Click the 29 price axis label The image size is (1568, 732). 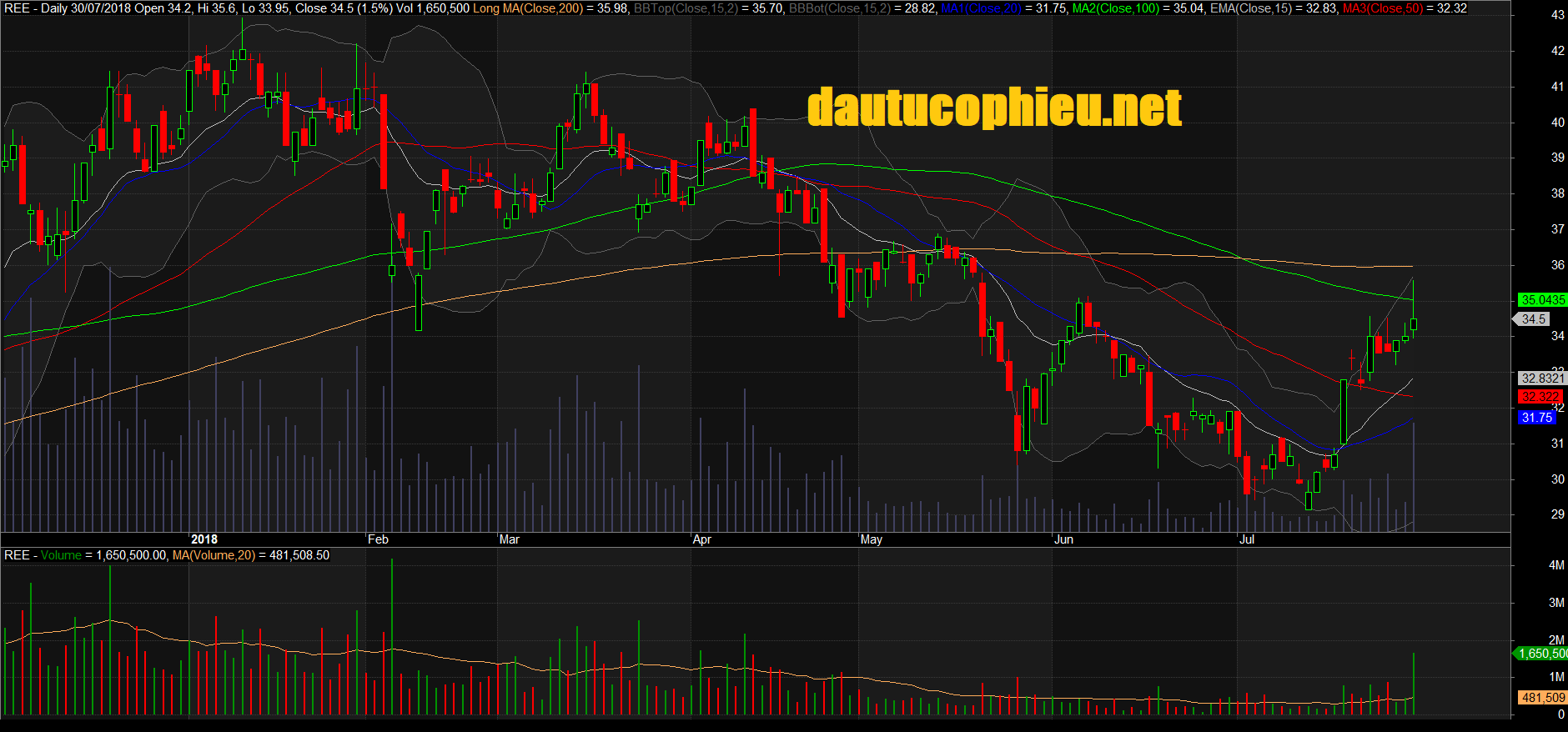(1557, 514)
